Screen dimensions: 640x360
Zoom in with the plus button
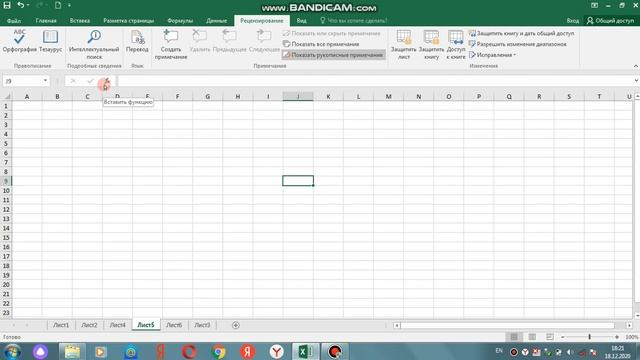pos(617,337)
